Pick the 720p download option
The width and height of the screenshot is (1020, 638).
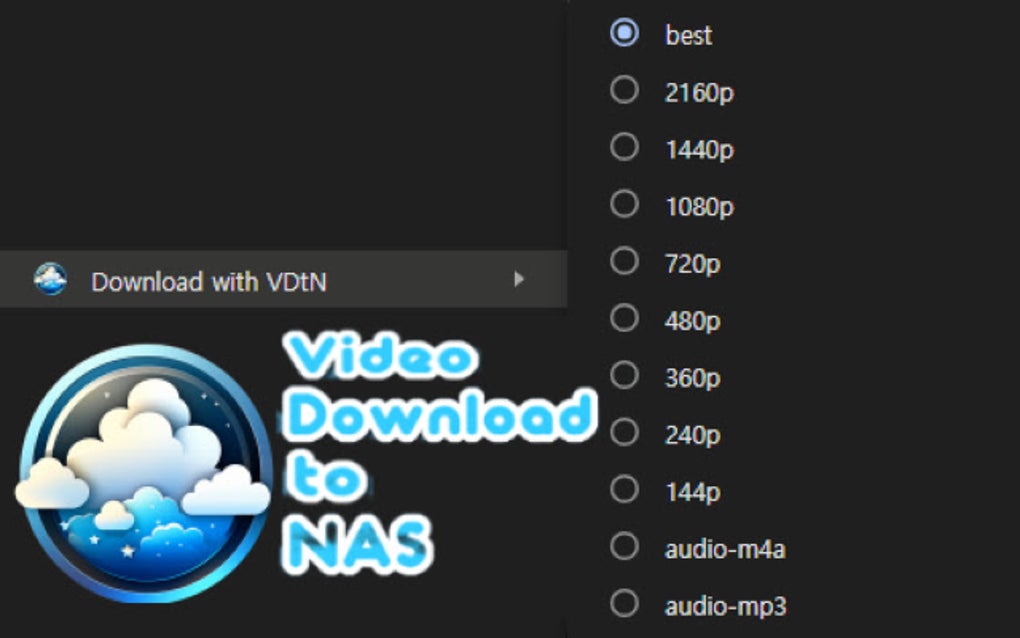coord(624,262)
